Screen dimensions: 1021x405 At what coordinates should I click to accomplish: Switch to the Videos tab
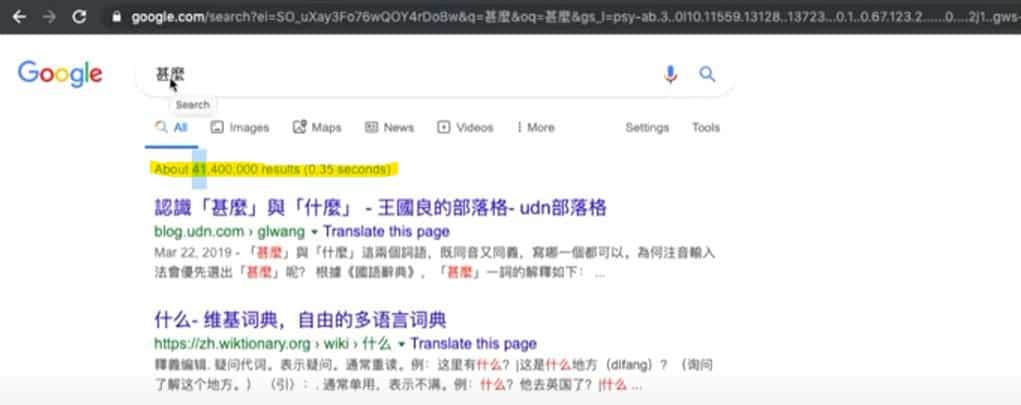pos(465,128)
